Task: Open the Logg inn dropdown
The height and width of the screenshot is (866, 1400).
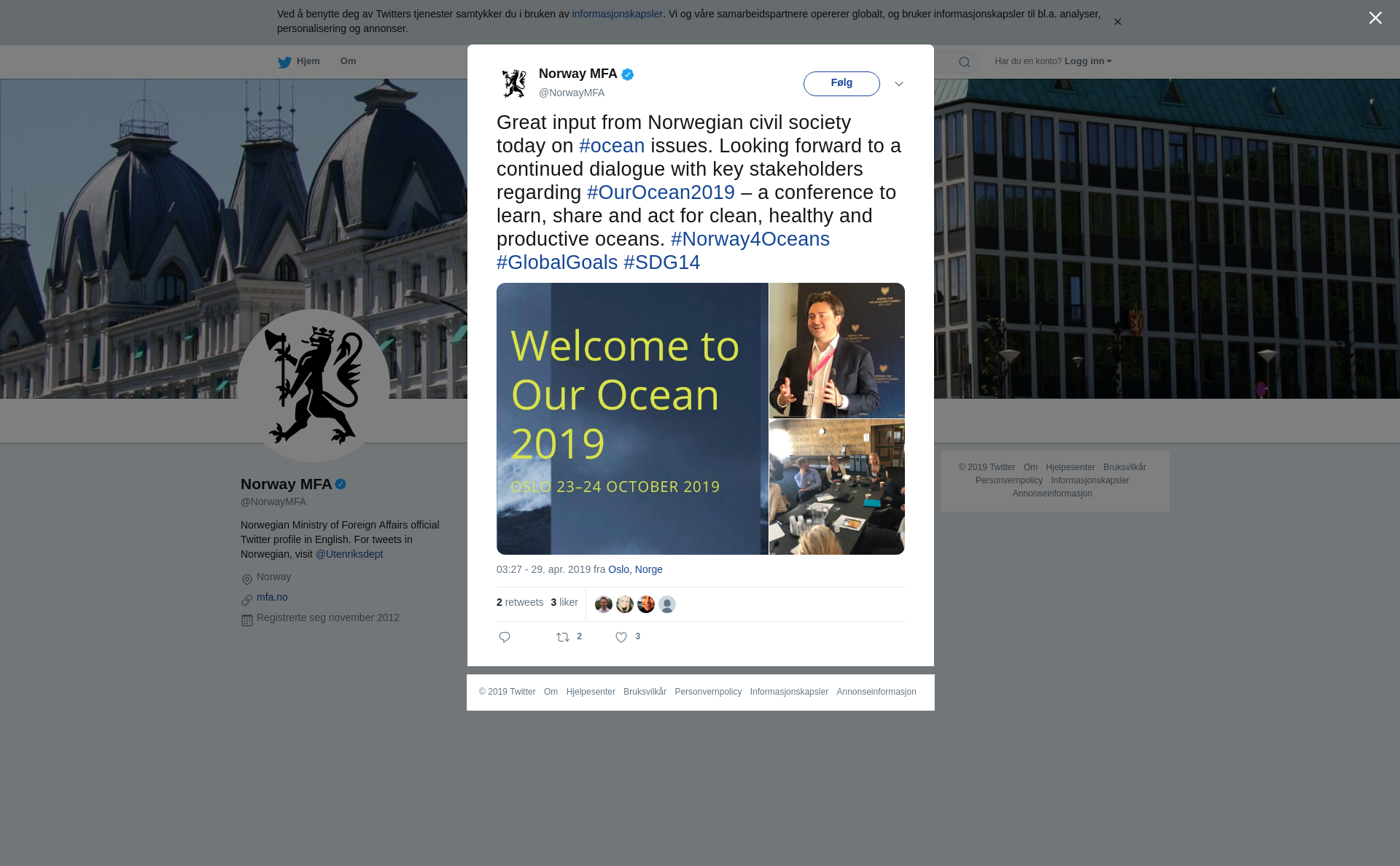Action: (x=1088, y=61)
